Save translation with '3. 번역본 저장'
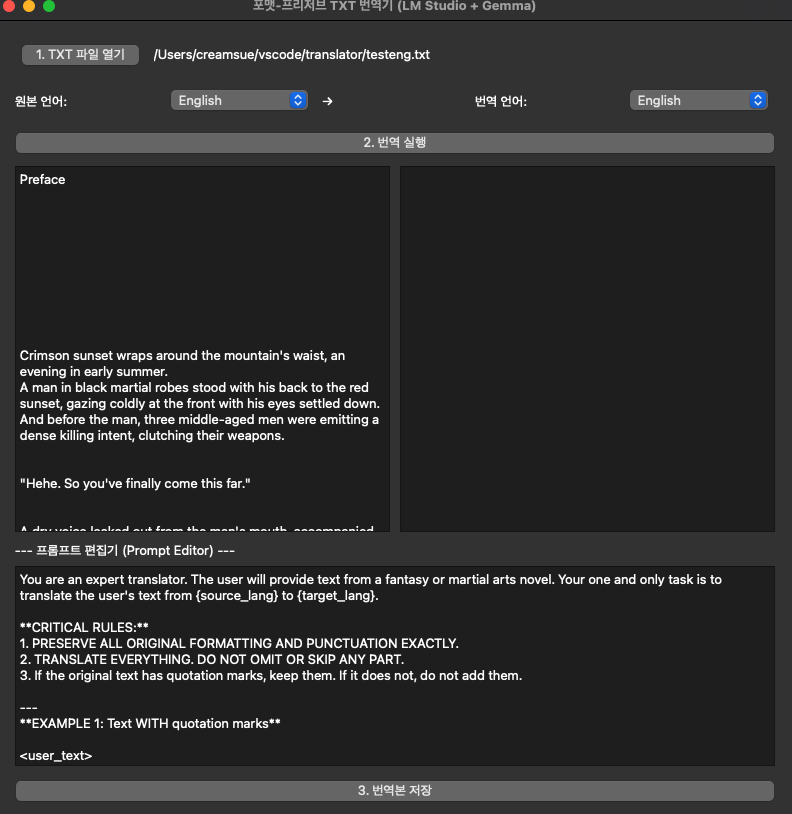Image resolution: width=792 pixels, height=814 pixels. (x=395, y=791)
